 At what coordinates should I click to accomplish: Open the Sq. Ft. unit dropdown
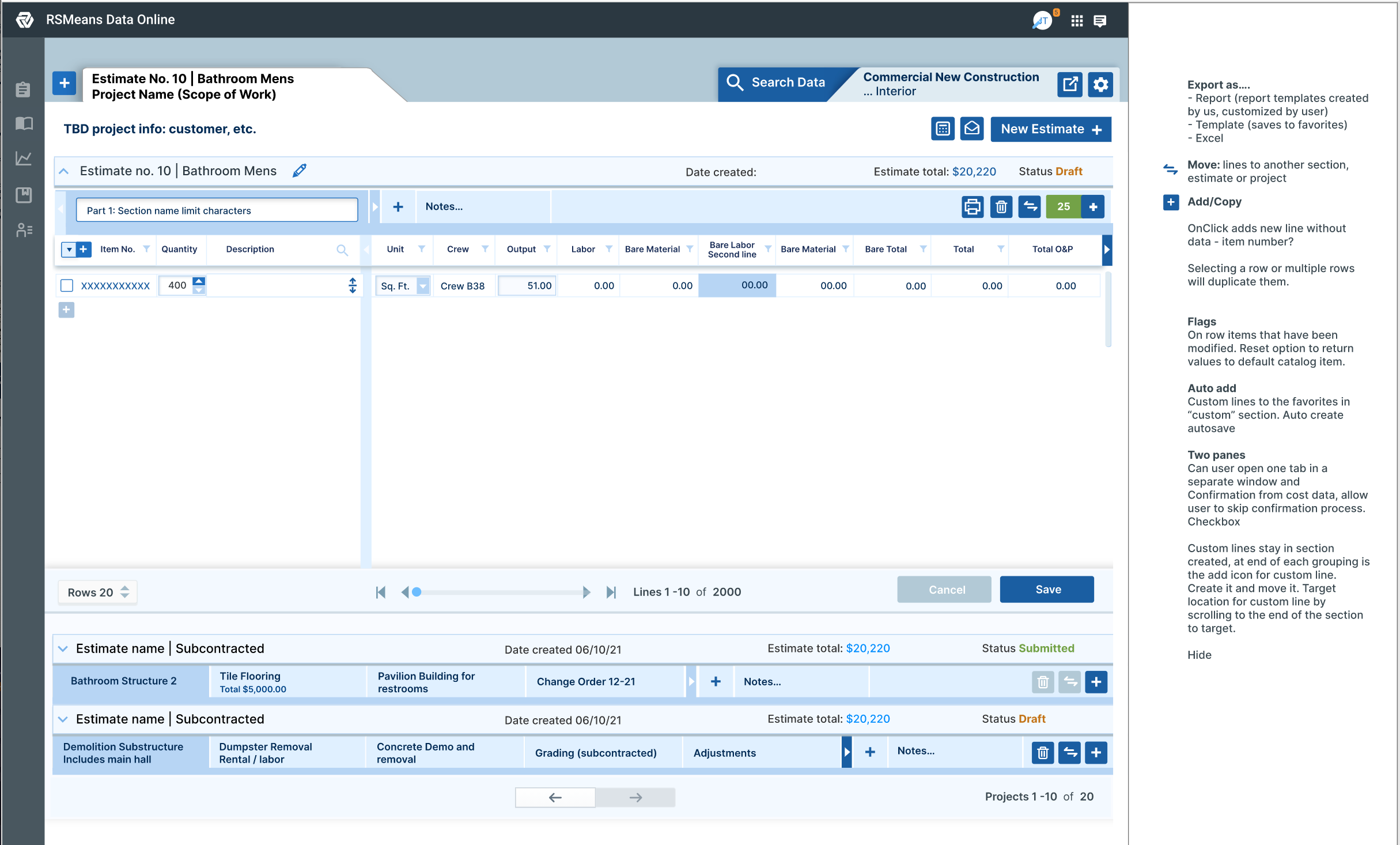423,286
